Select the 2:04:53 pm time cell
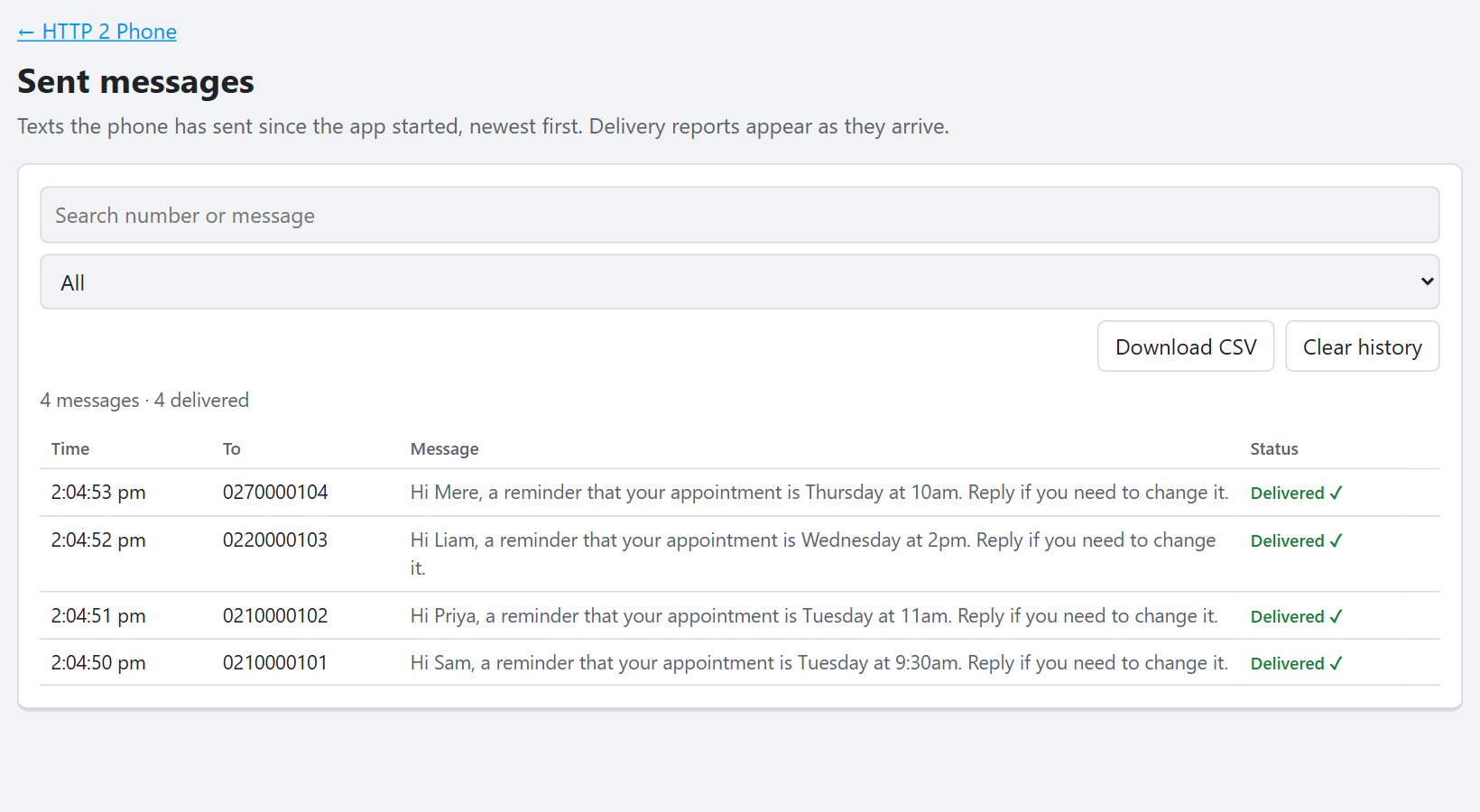 point(98,493)
